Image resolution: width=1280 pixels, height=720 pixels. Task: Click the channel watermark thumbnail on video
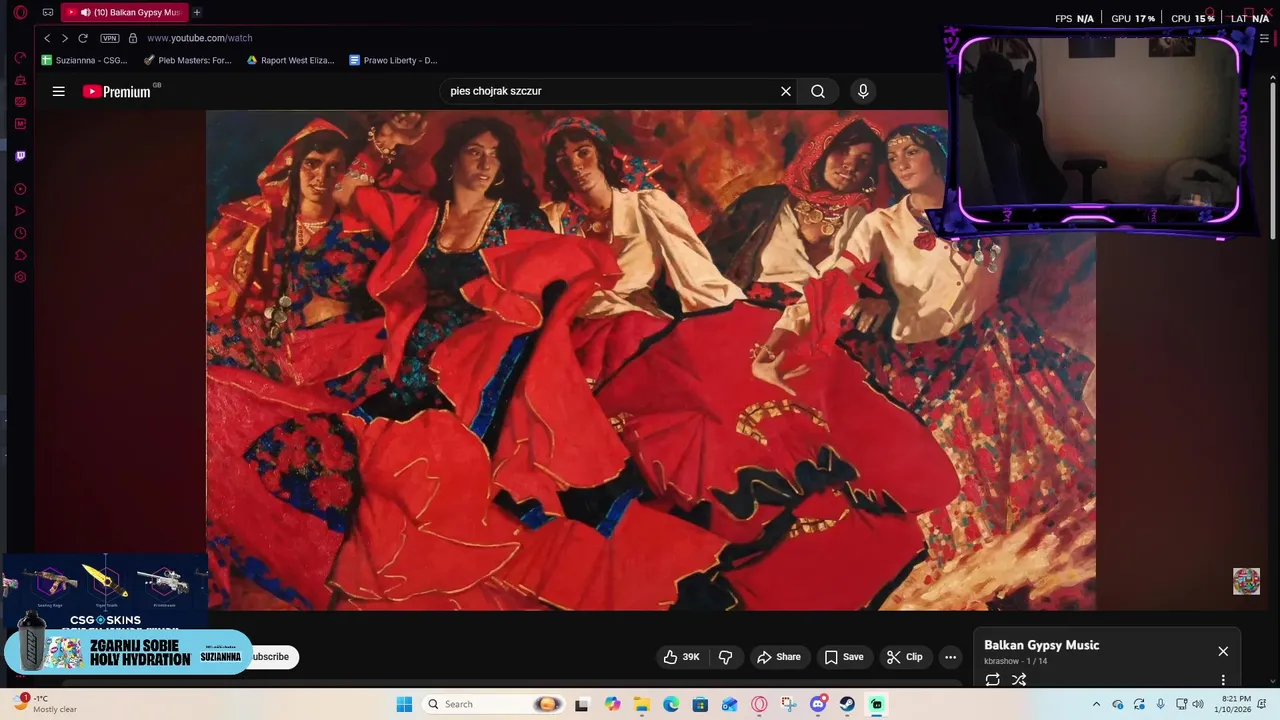click(x=1246, y=581)
